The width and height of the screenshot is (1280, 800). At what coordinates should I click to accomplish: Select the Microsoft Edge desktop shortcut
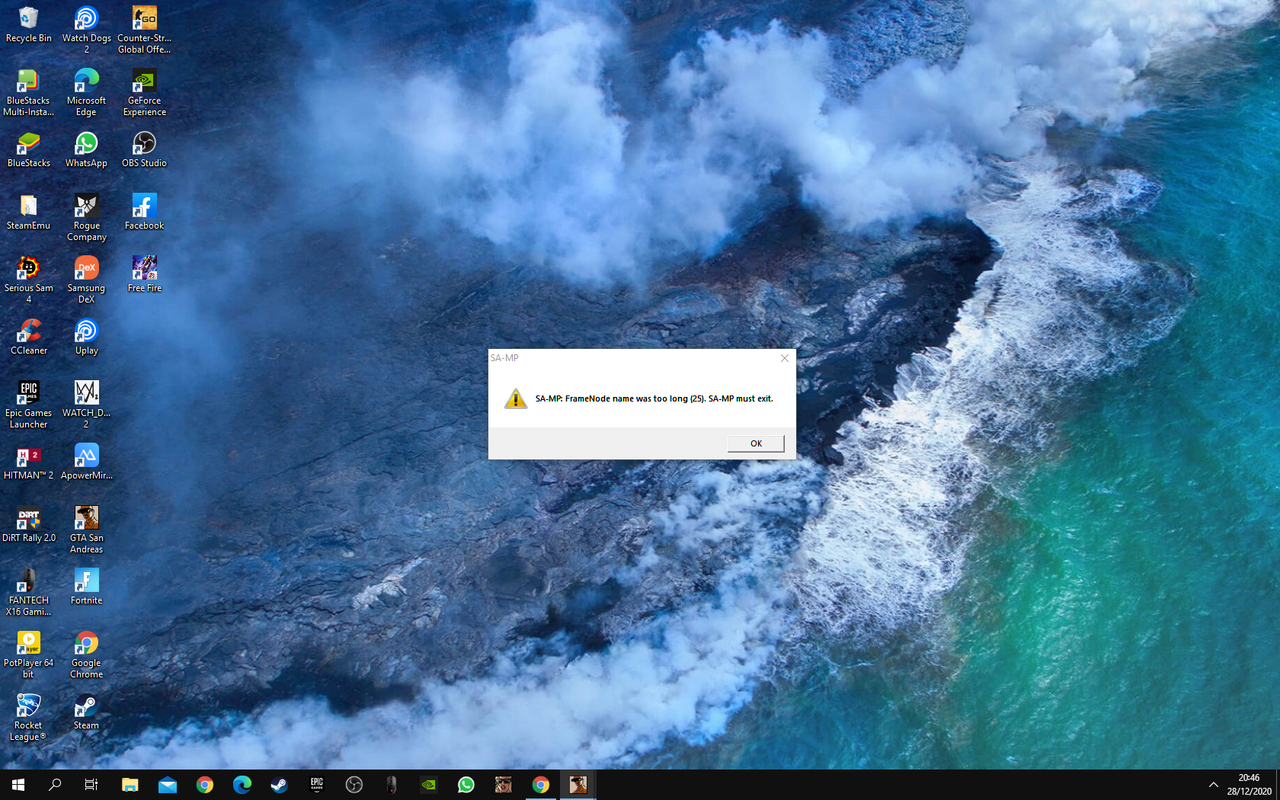point(86,93)
